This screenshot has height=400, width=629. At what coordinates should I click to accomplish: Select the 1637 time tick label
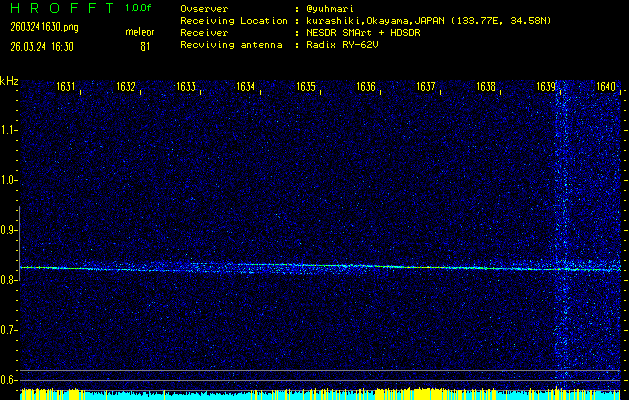(x=426, y=87)
